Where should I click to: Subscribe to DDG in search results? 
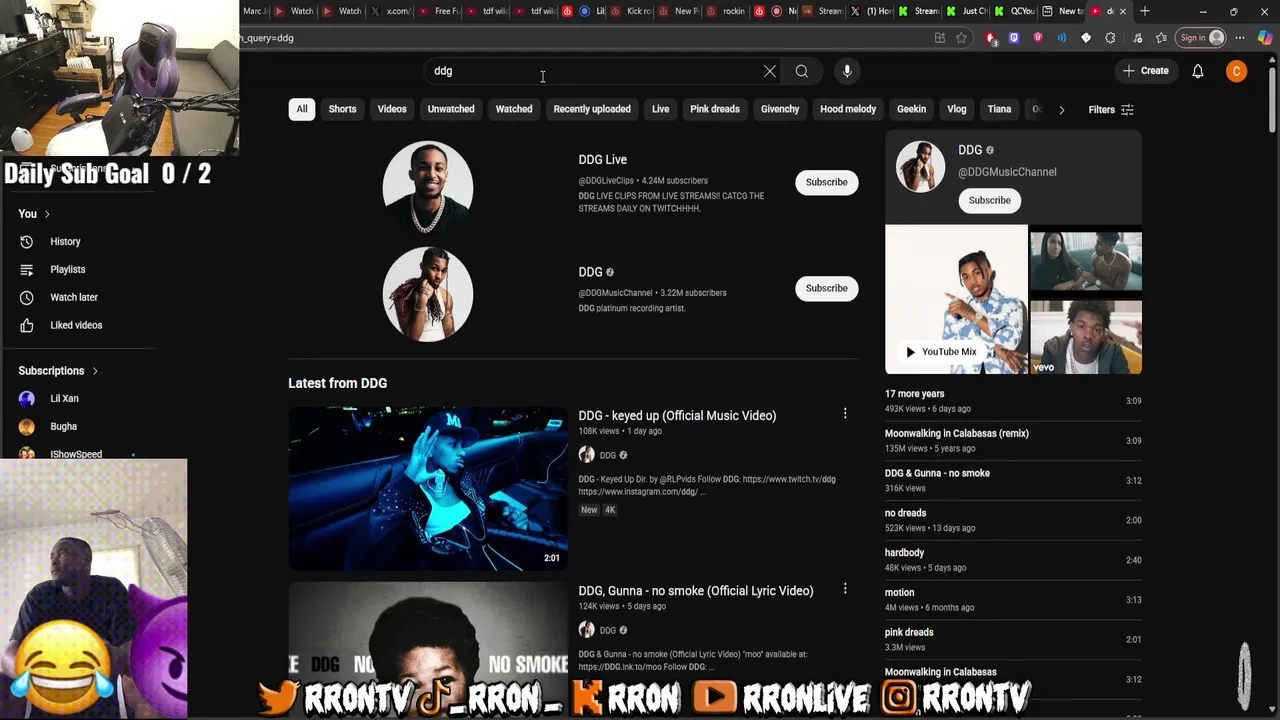[x=827, y=288]
